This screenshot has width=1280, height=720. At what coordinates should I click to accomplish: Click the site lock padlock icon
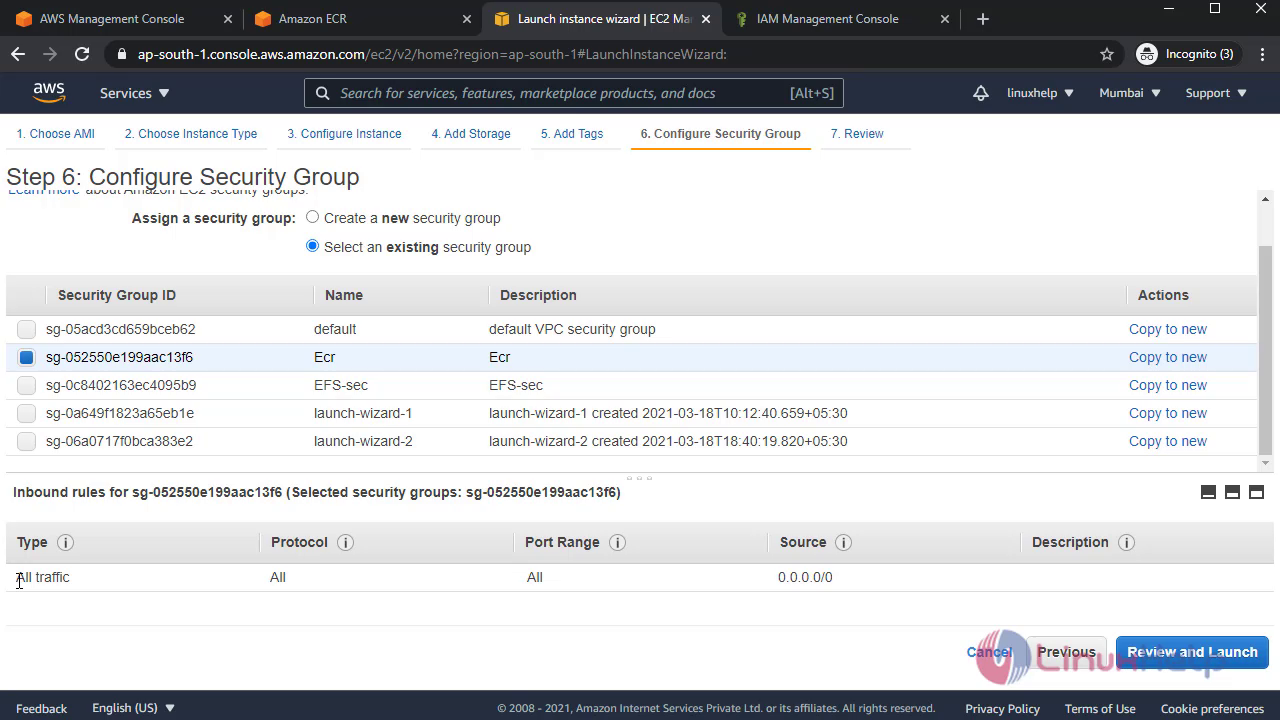tap(122, 54)
